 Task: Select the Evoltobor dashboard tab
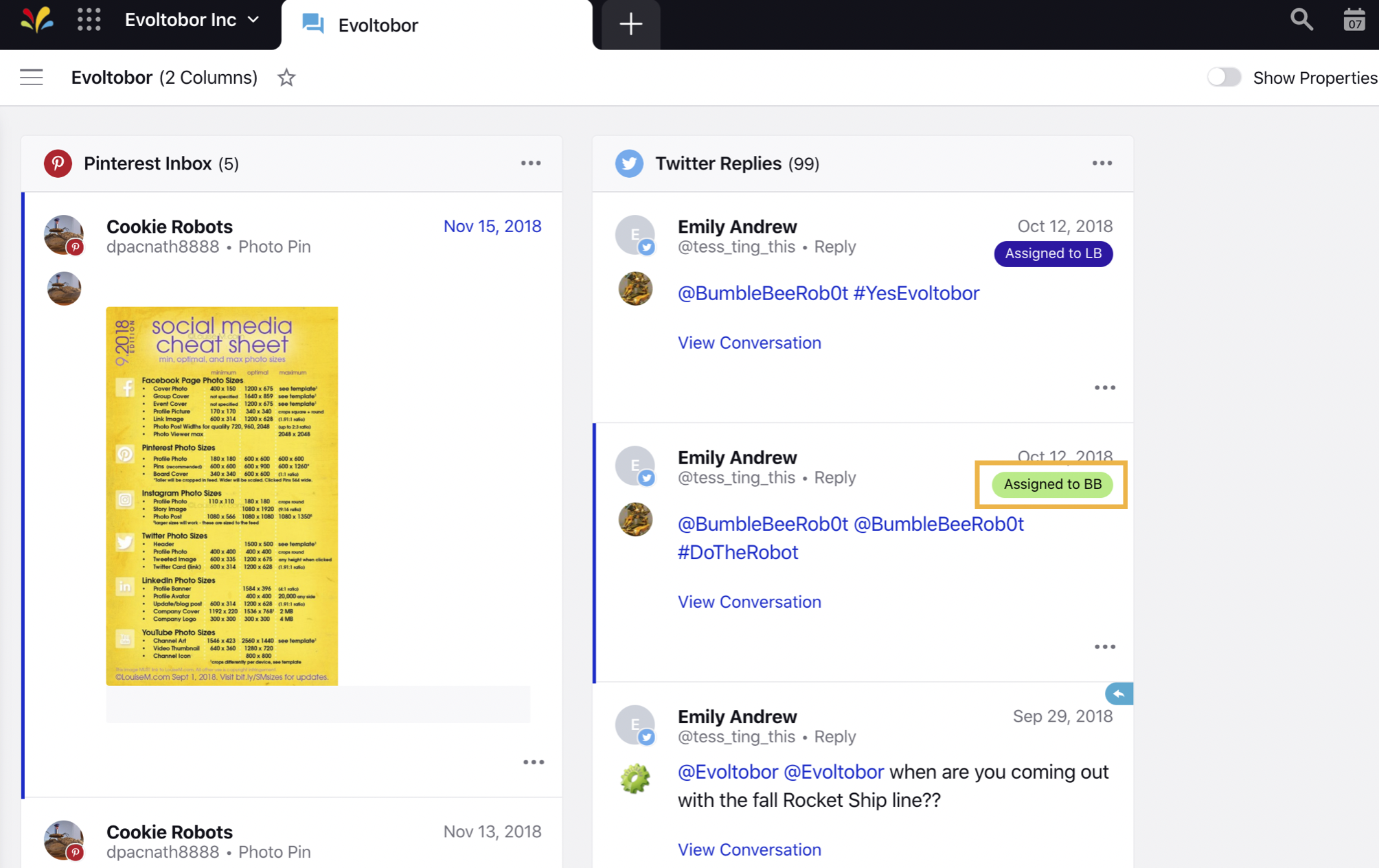tap(437, 25)
